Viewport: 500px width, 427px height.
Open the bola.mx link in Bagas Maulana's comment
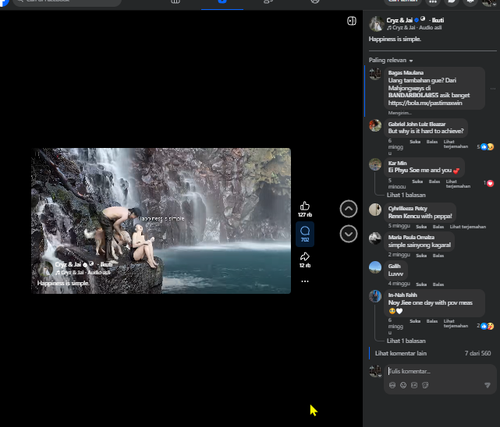pos(425,103)
